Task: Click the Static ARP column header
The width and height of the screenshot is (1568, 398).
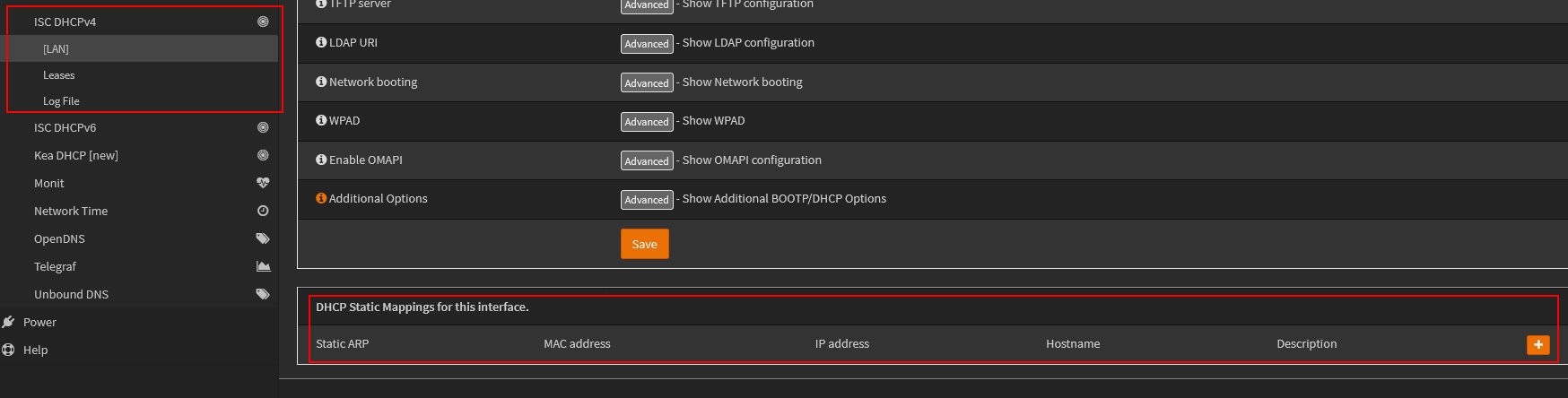Action: (x=342, y=343)
